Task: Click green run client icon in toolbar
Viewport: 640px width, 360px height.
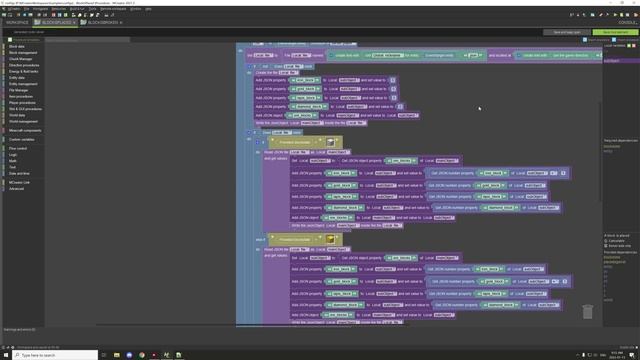Action: coord(615,15)
